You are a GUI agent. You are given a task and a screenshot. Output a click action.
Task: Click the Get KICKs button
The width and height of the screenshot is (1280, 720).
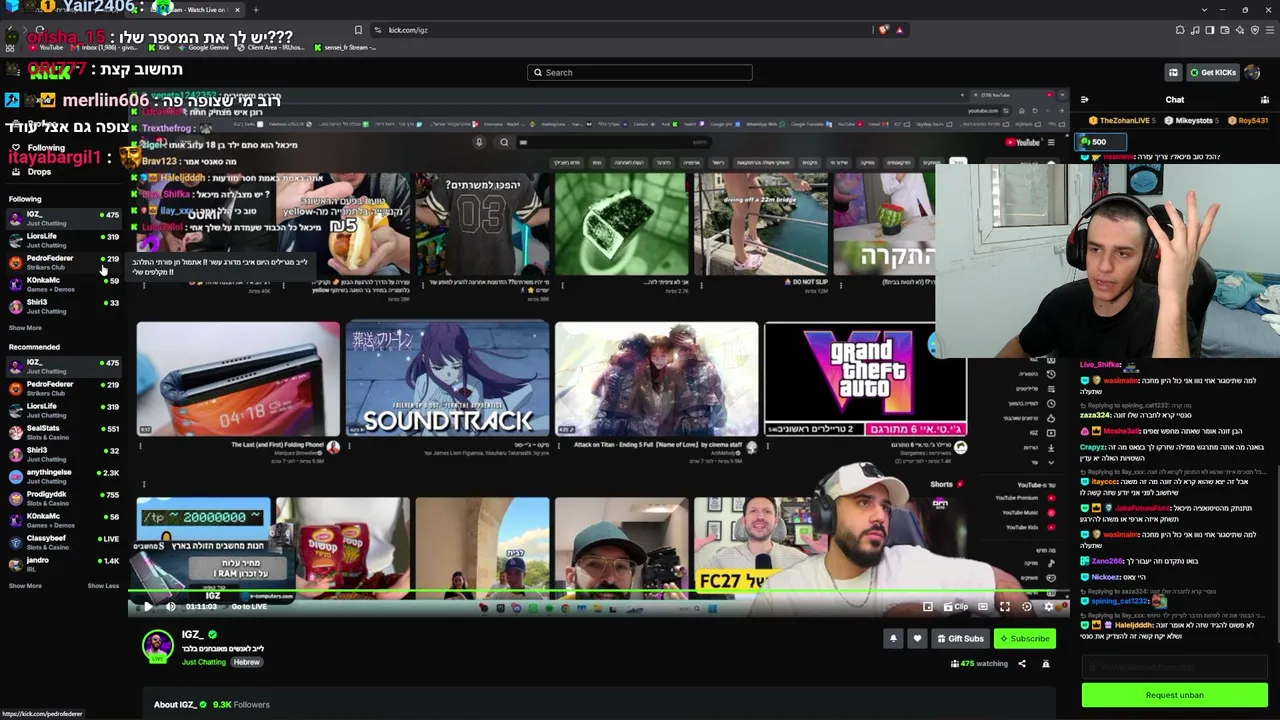[x=1212, y=72]
